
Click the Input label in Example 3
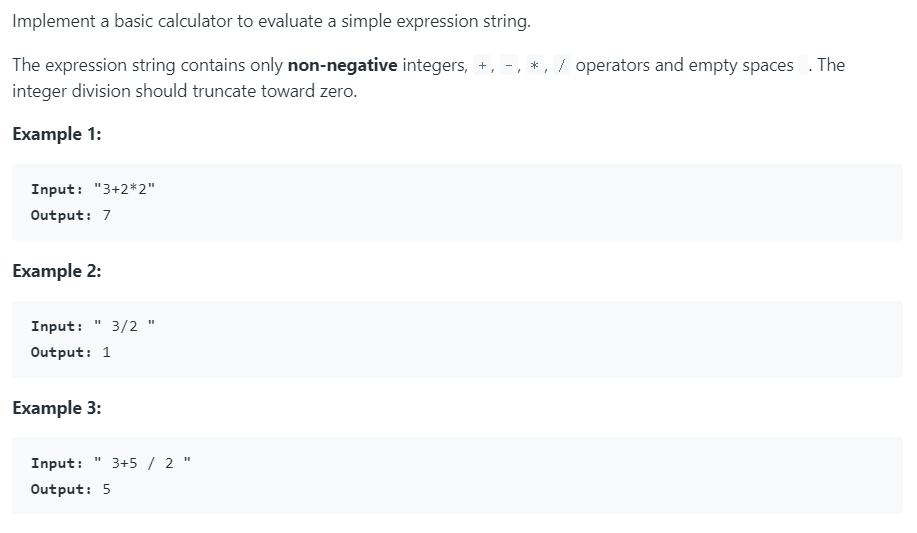pyautogui.click(x=57, y=463)
